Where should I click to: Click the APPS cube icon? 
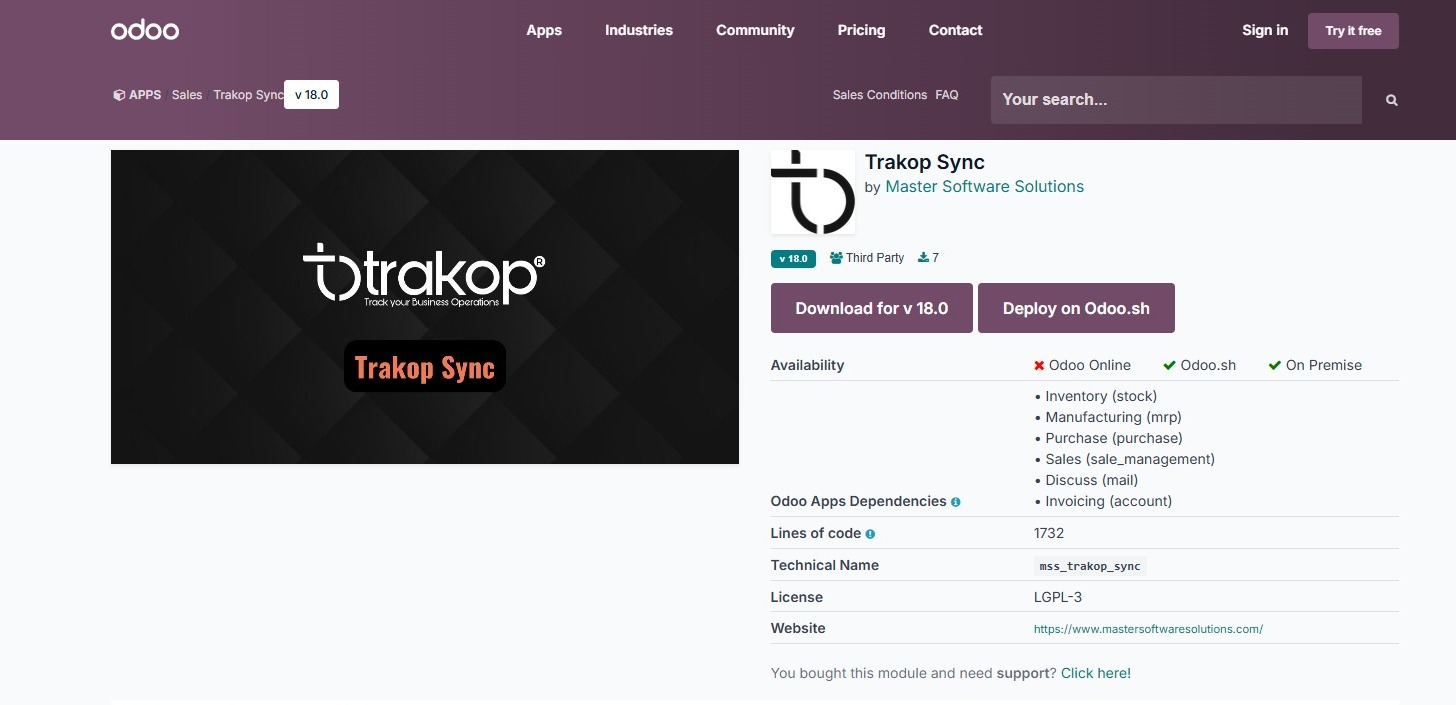click(119, 95)
